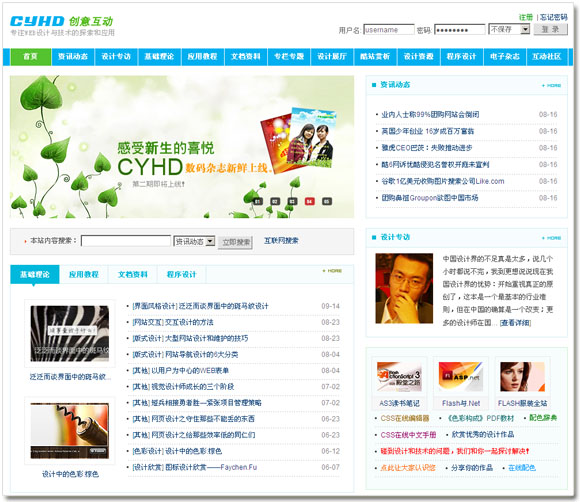
Task: Open the search category dropdown 资讯动态
Action: point(194,242)
